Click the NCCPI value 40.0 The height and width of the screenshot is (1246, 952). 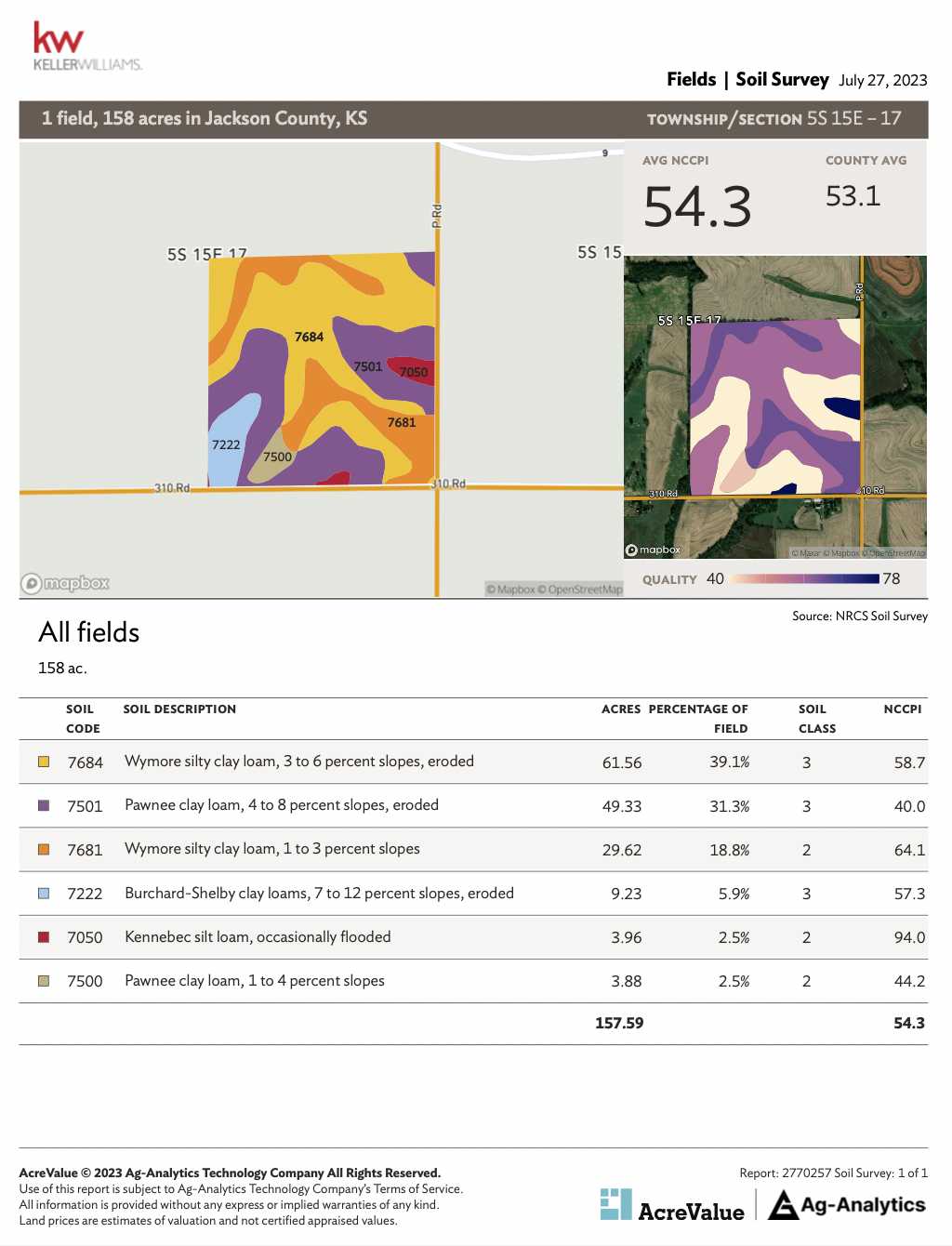tap(909, 806)
